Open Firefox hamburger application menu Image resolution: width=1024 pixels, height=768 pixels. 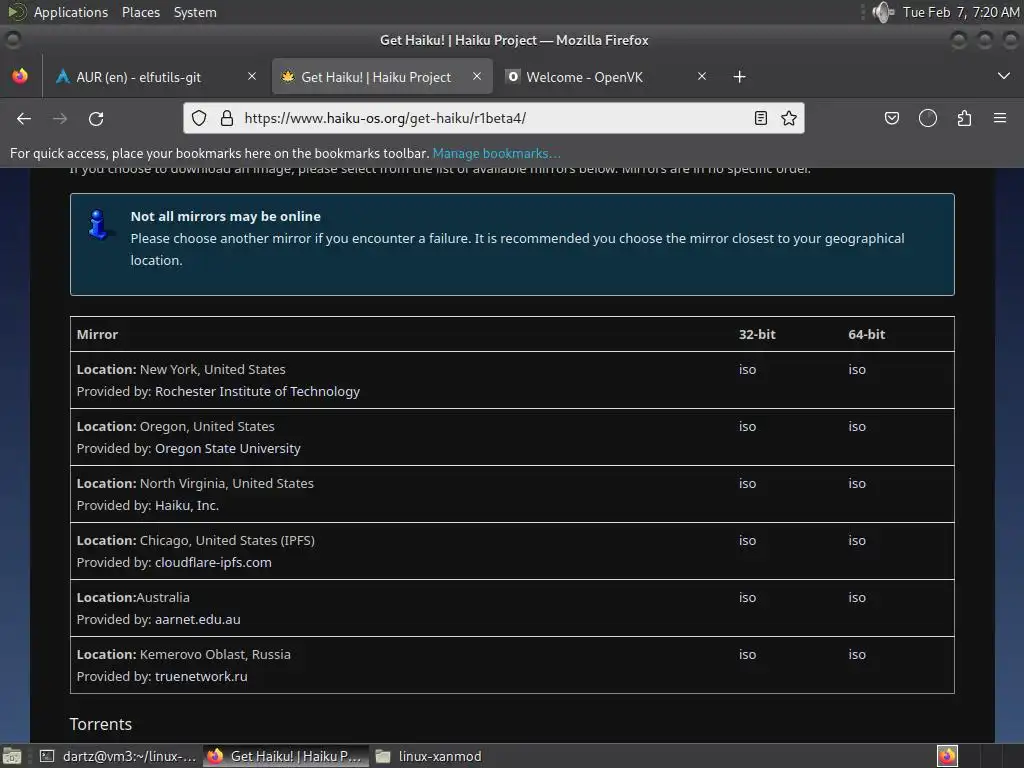1000,118
